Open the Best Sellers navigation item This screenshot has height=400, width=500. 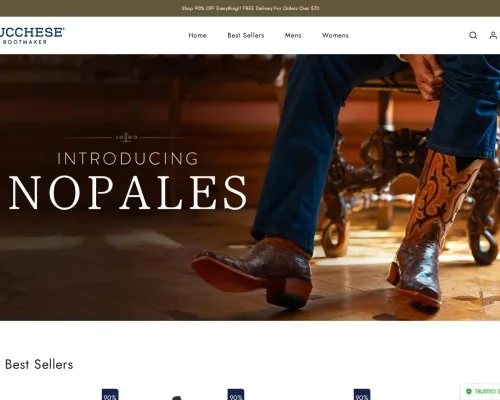(246, 35)
